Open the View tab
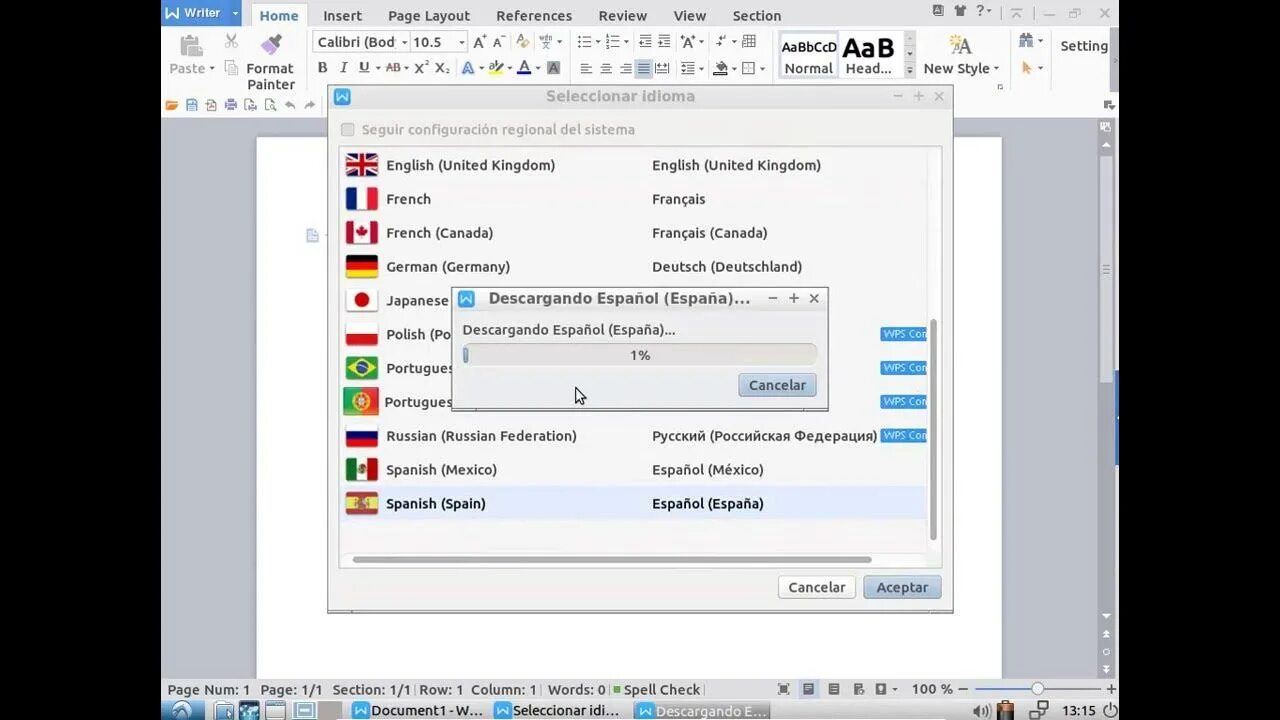Screen dimensions: 1280x720 690,15
